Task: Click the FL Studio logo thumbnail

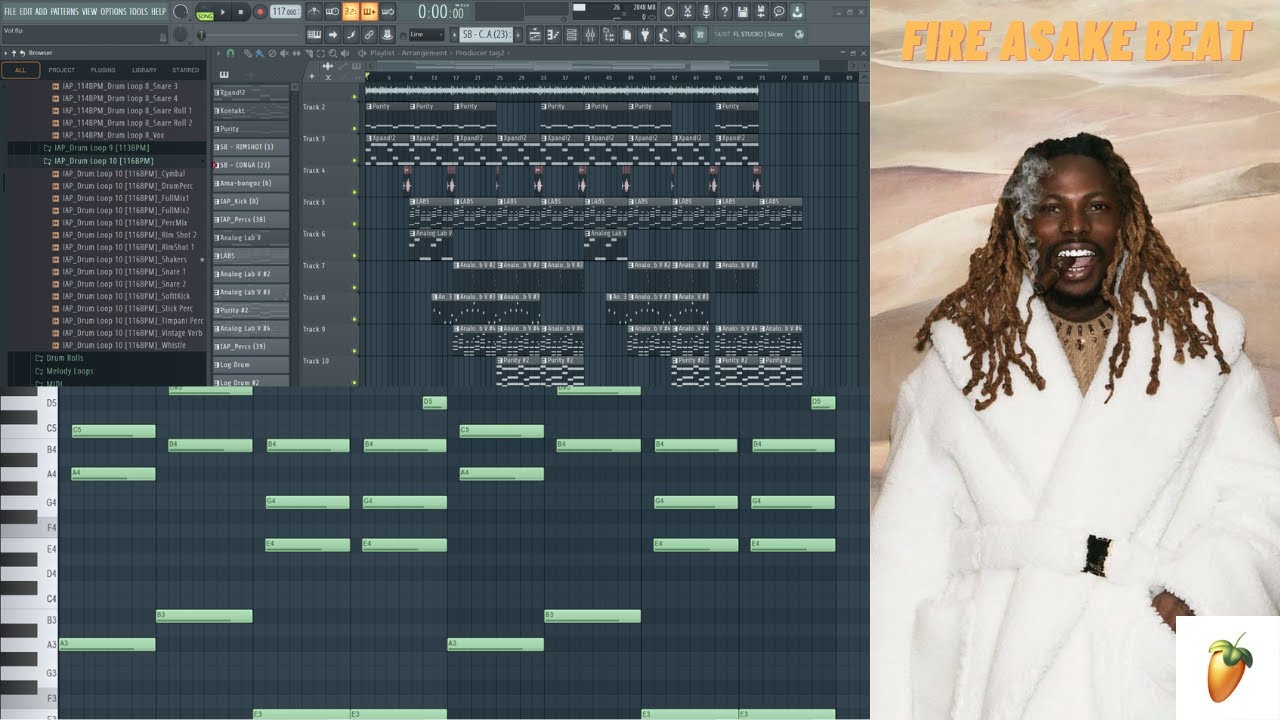Action: click(1228, 668)
